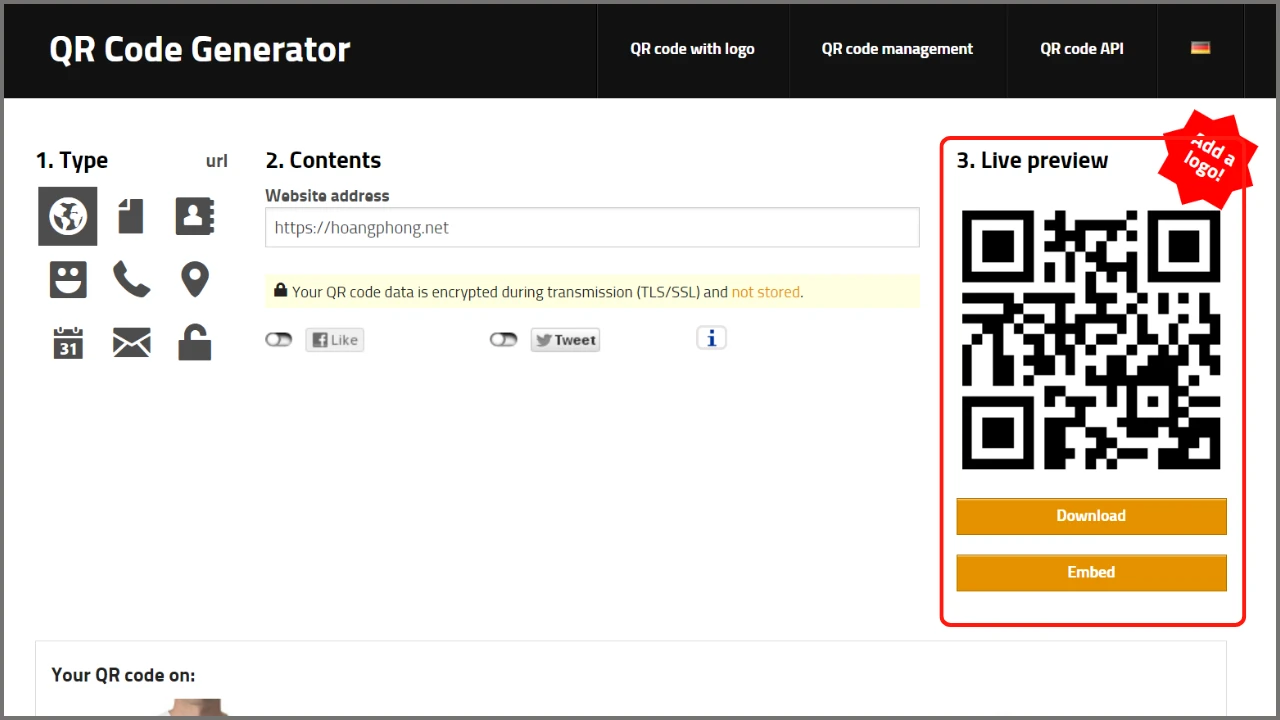Click the 'Your QR code on:' text
The height and width of the screenshot is (720, 1280).
pyautogui.click(x=123, y=675)
